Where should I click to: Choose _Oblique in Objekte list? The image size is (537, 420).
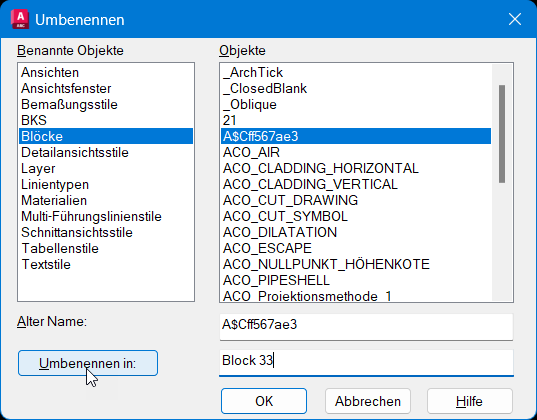point(356,104)
